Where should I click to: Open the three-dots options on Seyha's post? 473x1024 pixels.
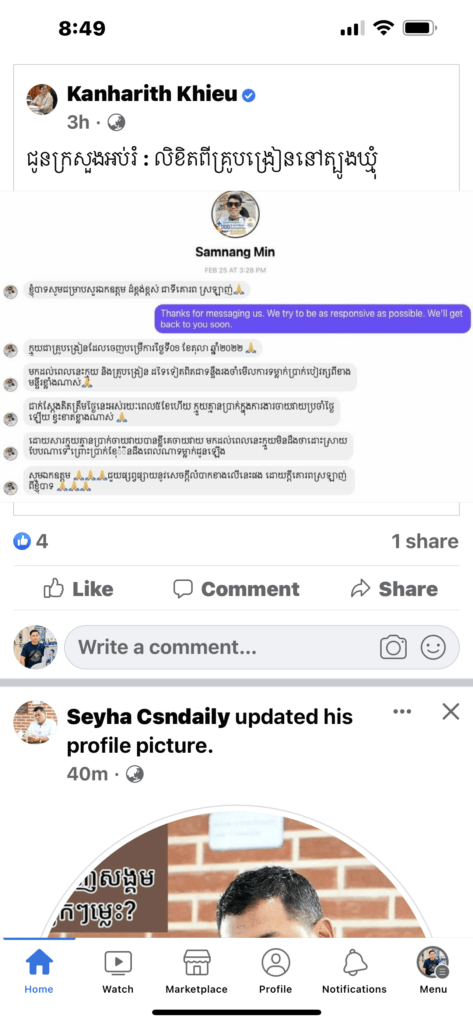(x=402, y=712)
